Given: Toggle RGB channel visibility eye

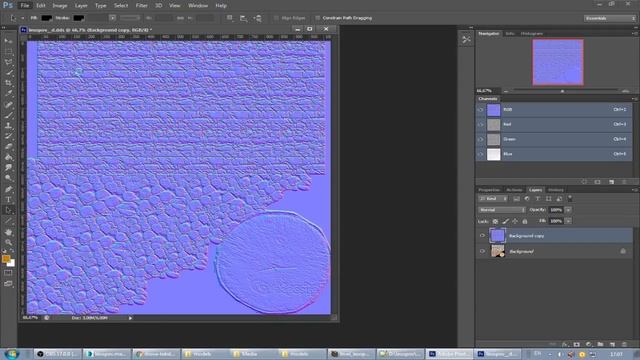Looking at the screenshot, I should 481,110.
